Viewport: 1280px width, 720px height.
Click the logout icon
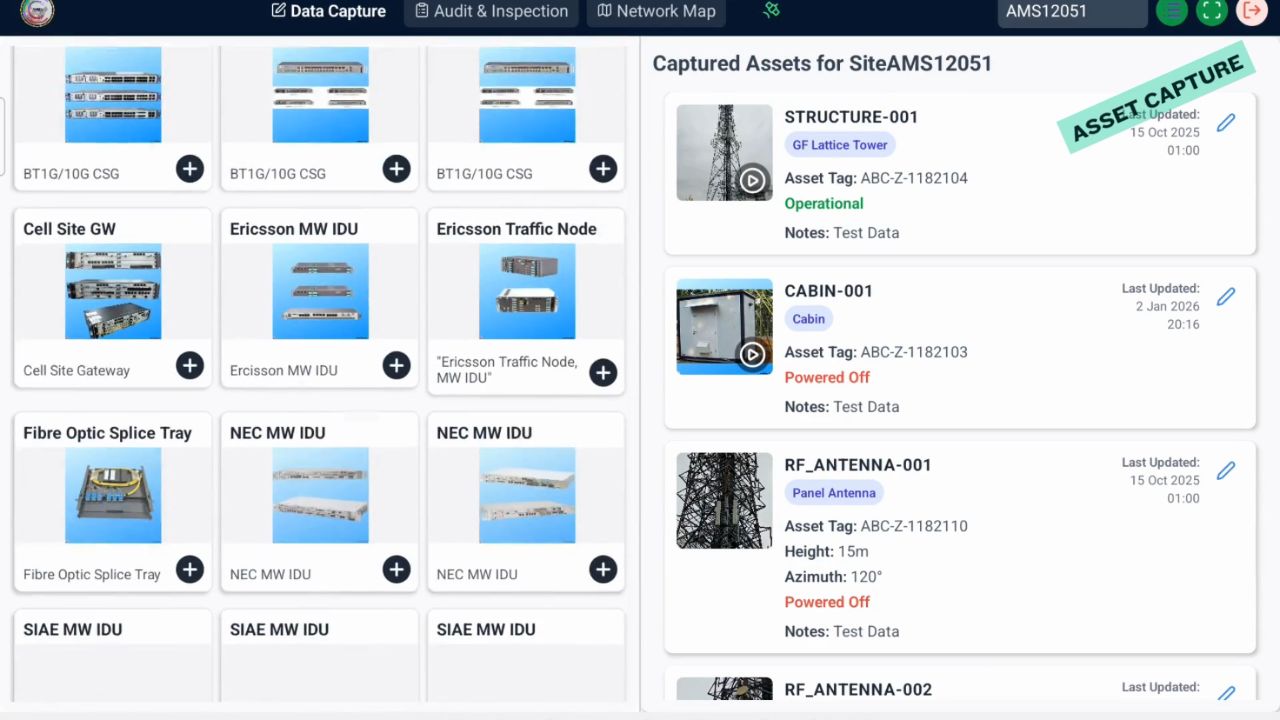(x=1251, y=11)
